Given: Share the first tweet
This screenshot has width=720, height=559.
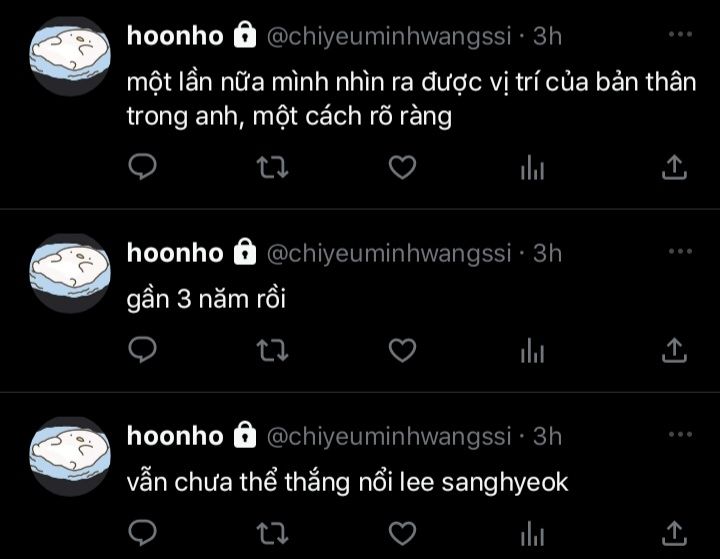Looking at the screenshot, I should click(674, 167).
